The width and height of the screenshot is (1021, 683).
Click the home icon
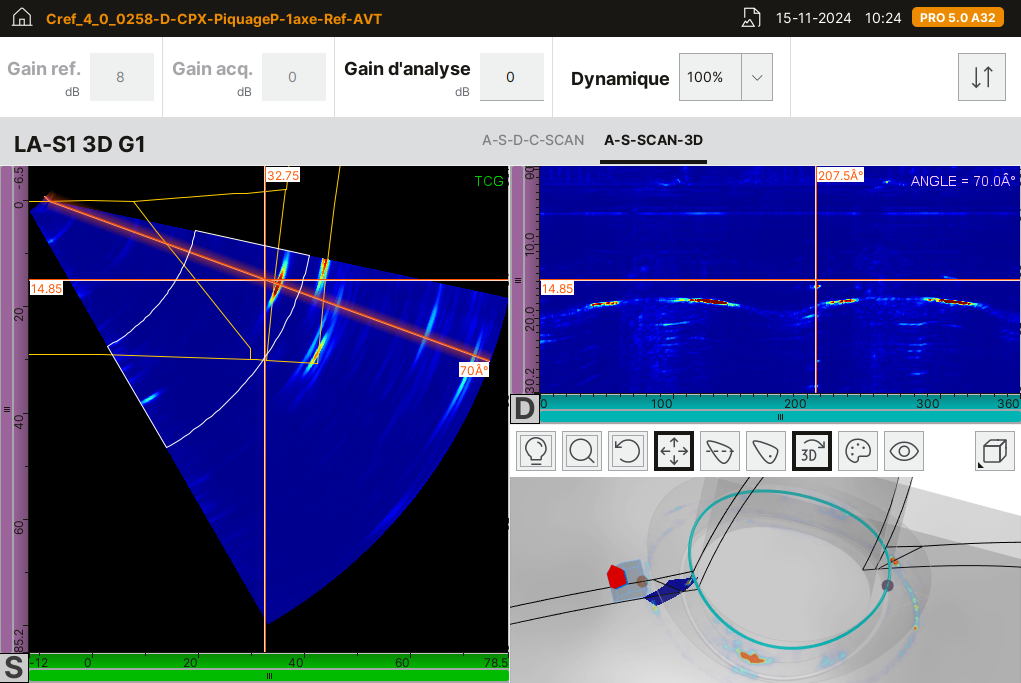22,19
